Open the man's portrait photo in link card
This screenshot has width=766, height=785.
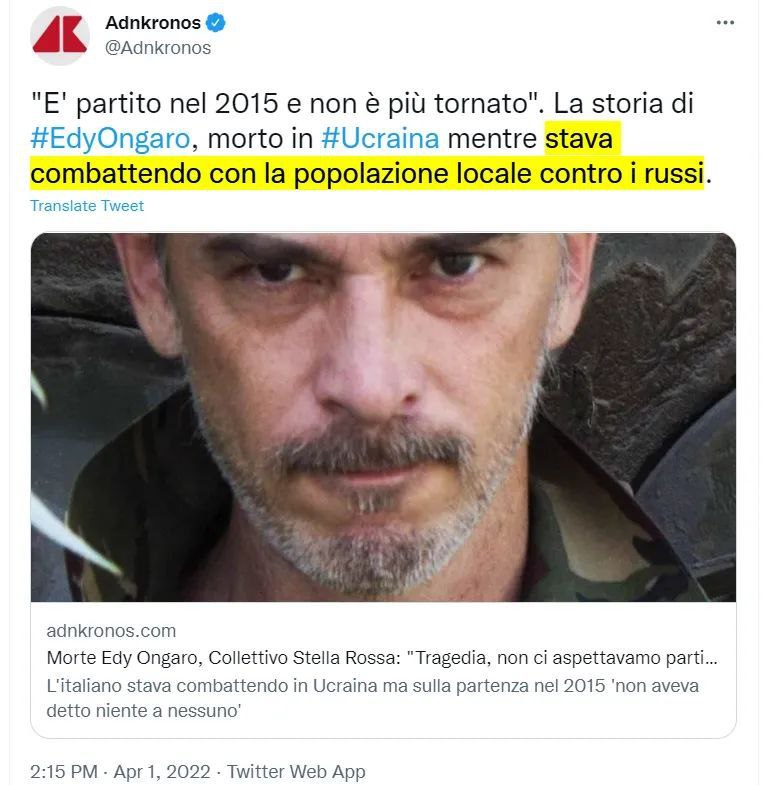383,418
